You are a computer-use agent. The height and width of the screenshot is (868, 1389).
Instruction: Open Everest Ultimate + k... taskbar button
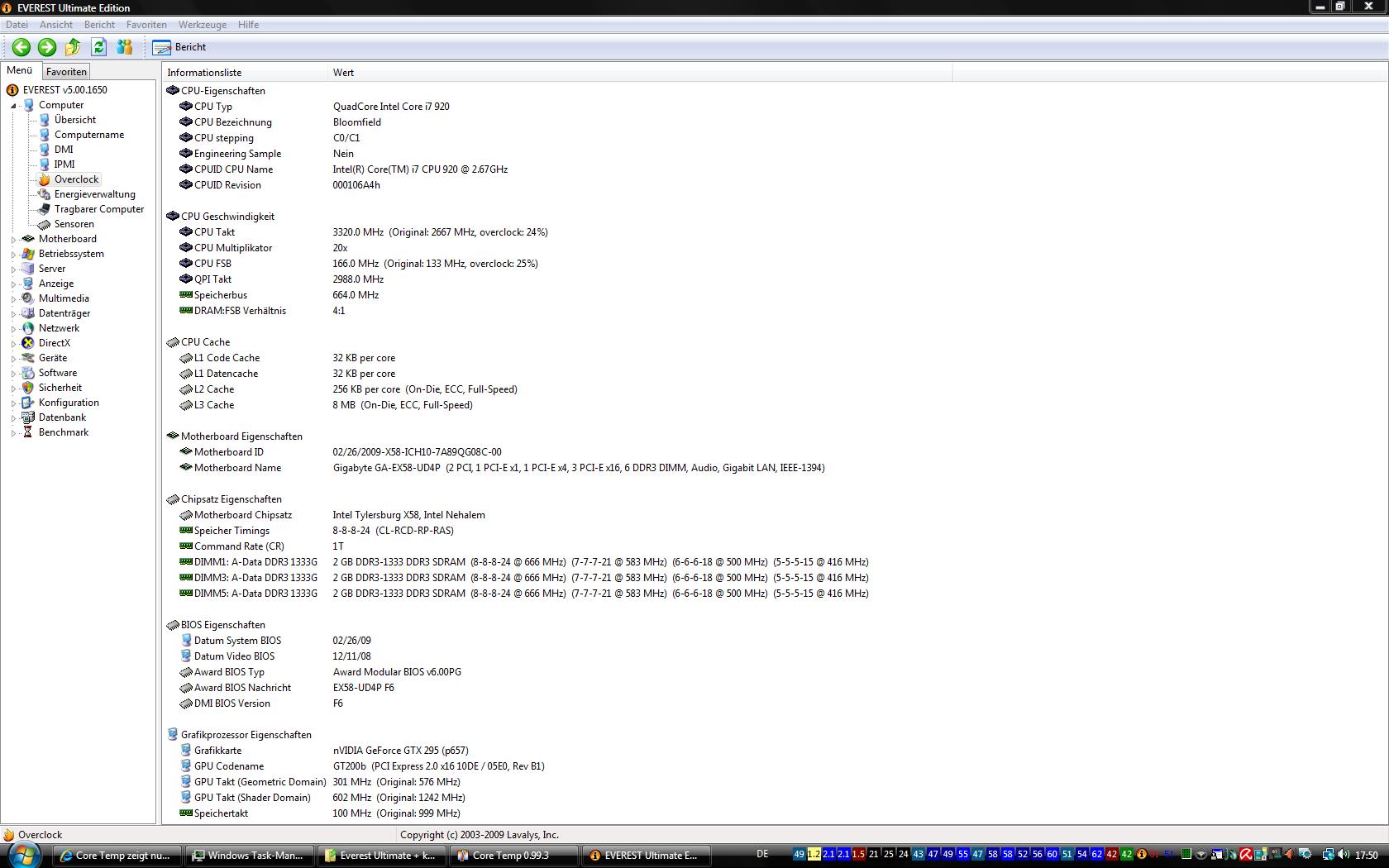380,856
